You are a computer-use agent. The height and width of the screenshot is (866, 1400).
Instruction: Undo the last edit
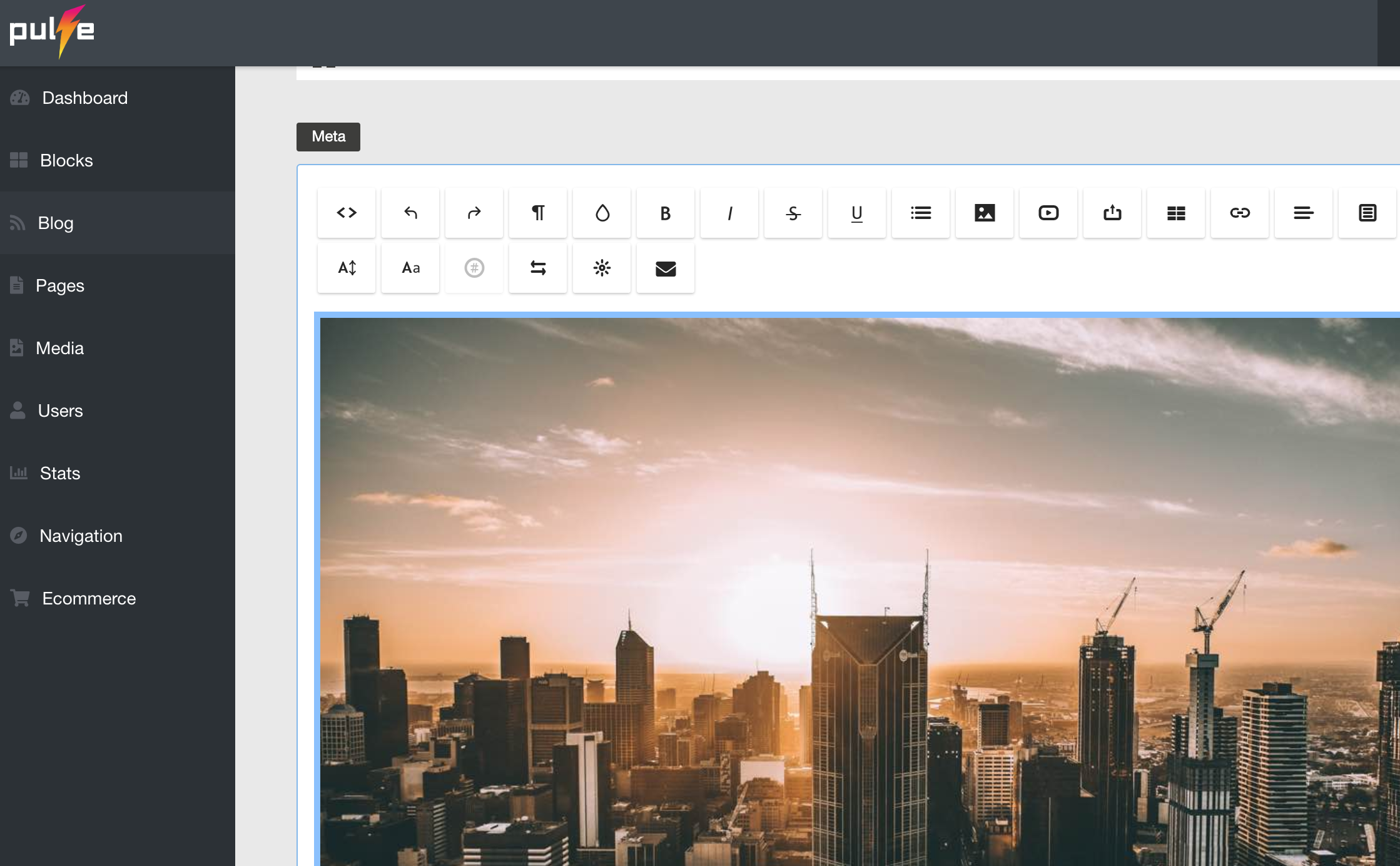410,213
